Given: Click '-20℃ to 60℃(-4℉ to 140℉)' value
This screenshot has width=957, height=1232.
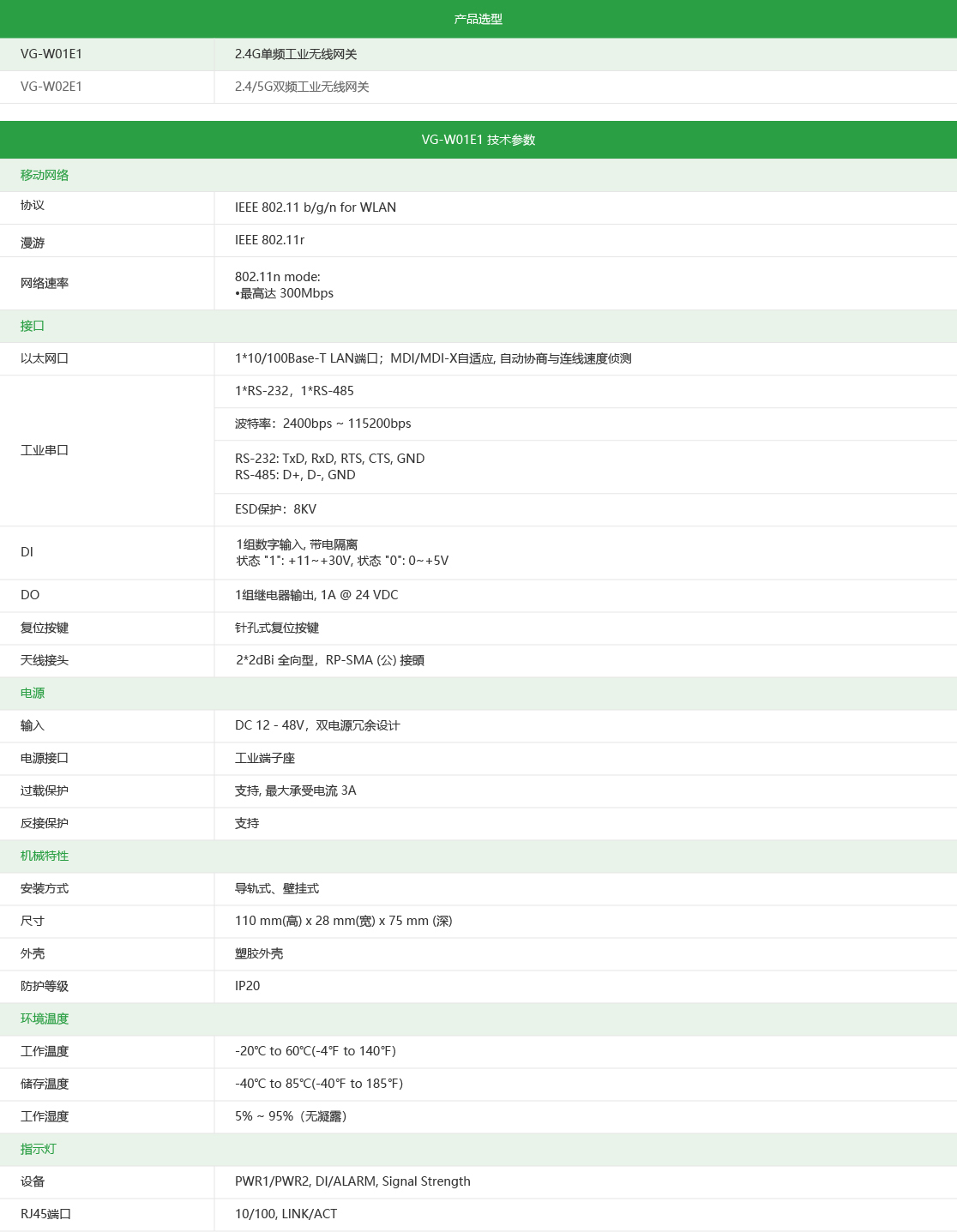Looking at the screenshot, I should coord(316,1051).
